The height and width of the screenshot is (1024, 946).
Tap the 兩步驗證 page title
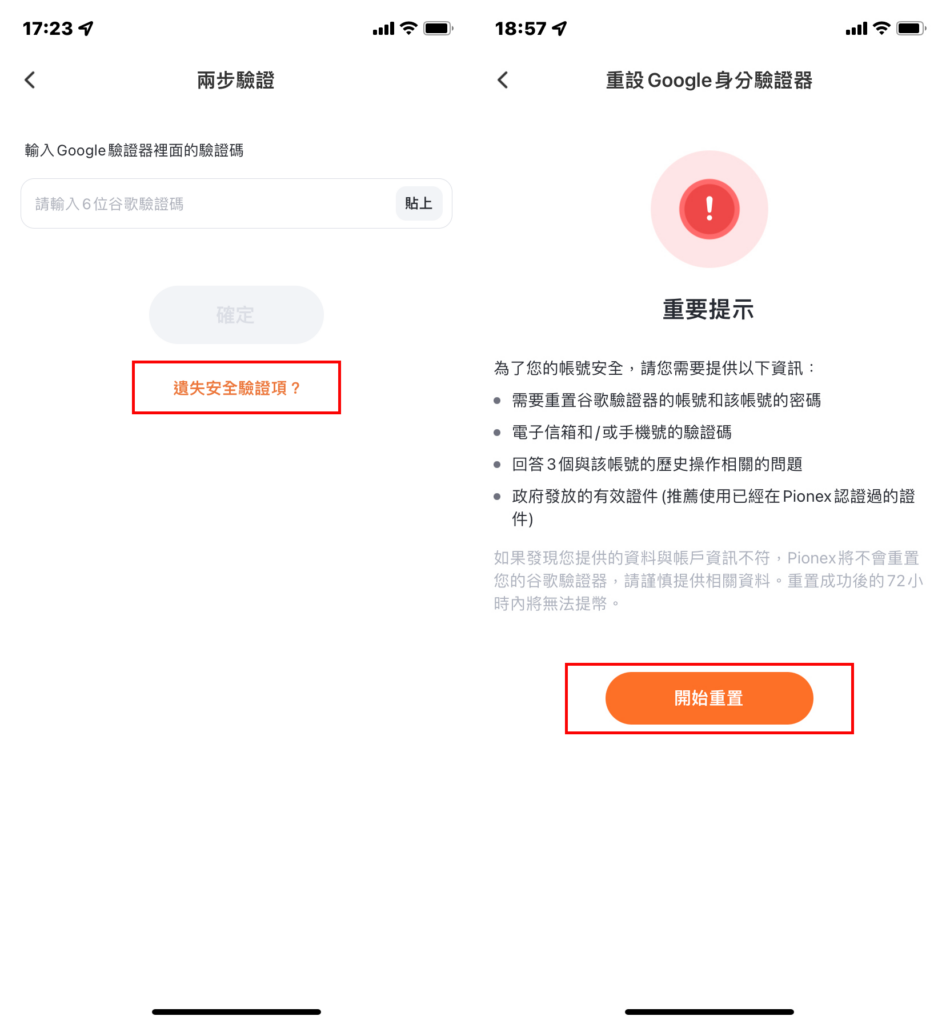point(236,80)
